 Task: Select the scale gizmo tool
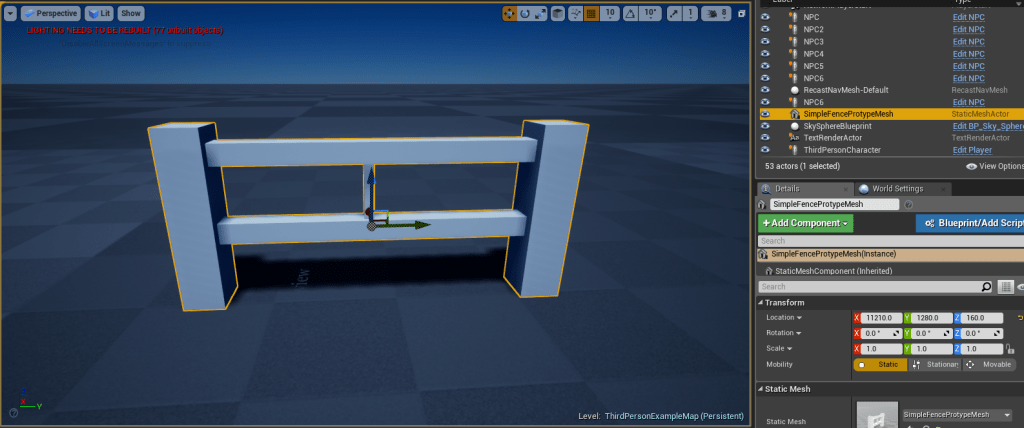pyautogui.click(x=540, y=14)
